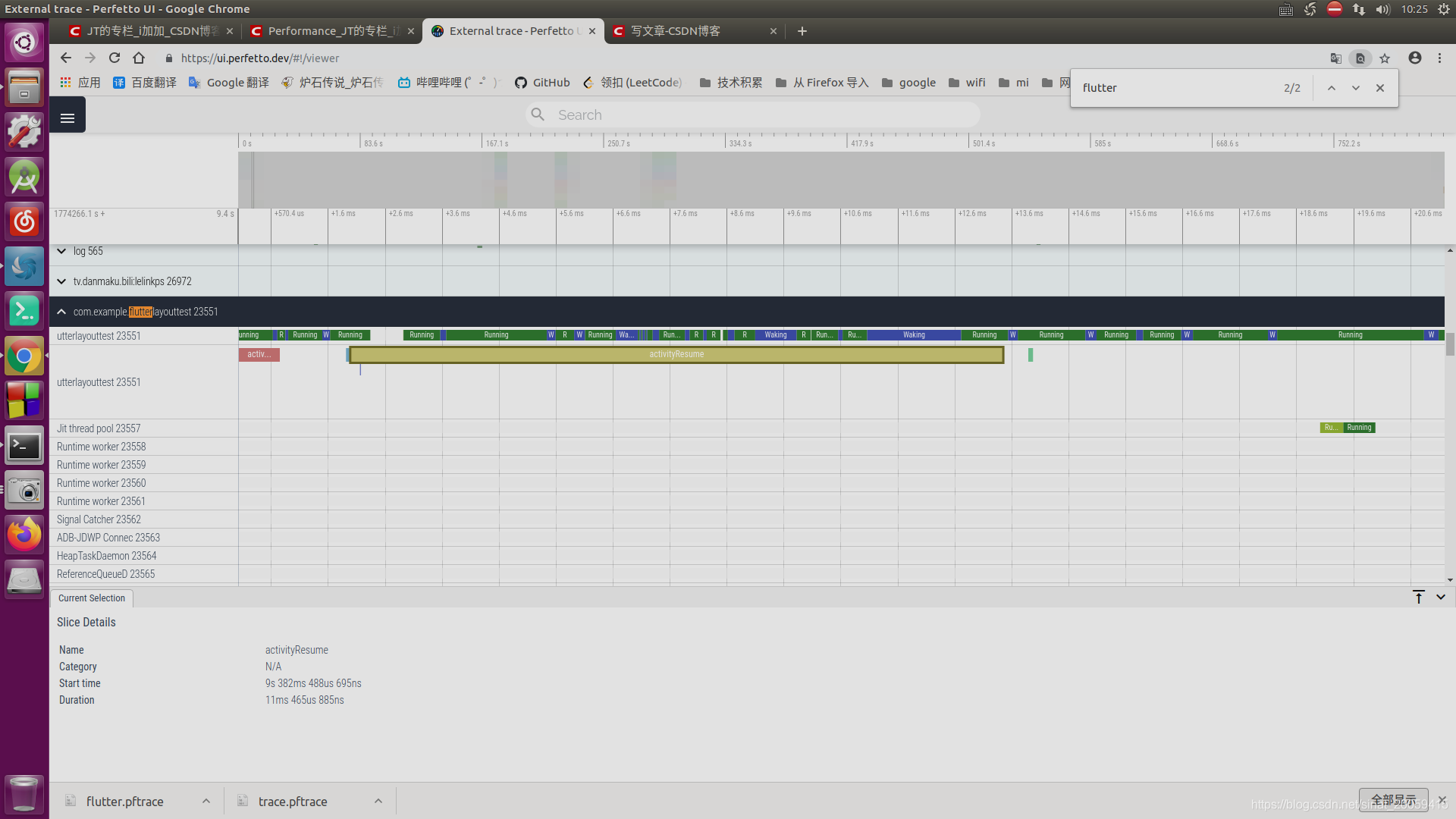Select the Current Selection tab
Screen dimensions: 1456x819
coord(92,598)
